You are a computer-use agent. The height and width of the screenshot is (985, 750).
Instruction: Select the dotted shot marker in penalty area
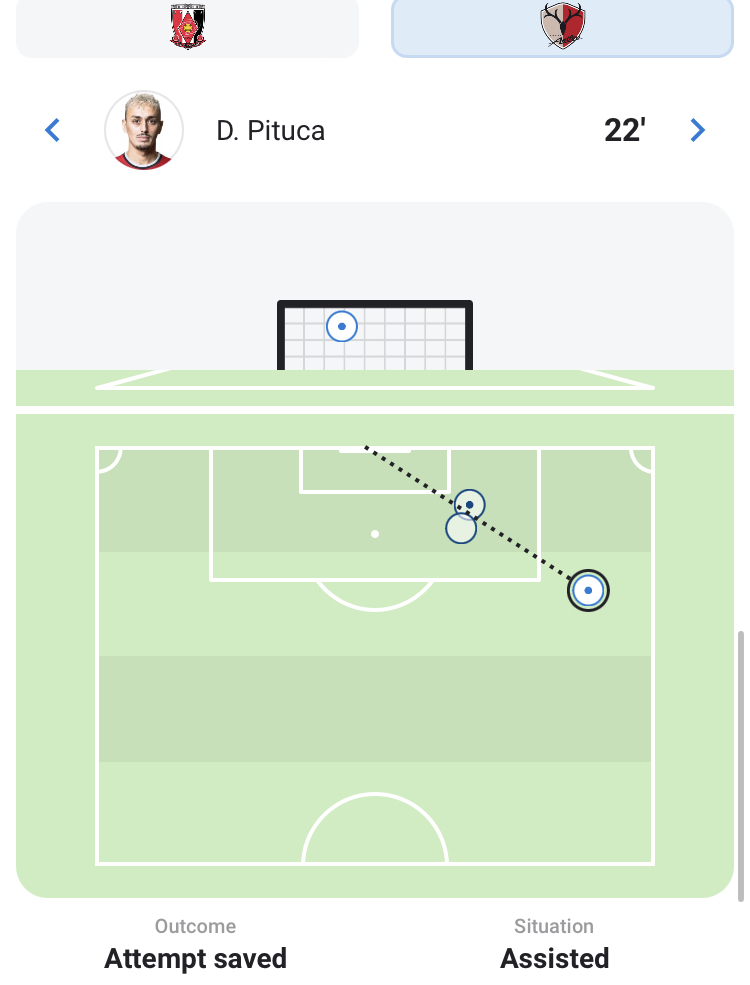(470, 505)
